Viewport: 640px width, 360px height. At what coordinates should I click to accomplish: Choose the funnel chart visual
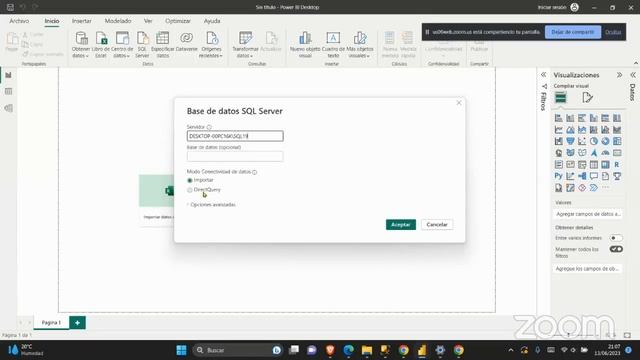pyautogui.click(x=570, y=141)
